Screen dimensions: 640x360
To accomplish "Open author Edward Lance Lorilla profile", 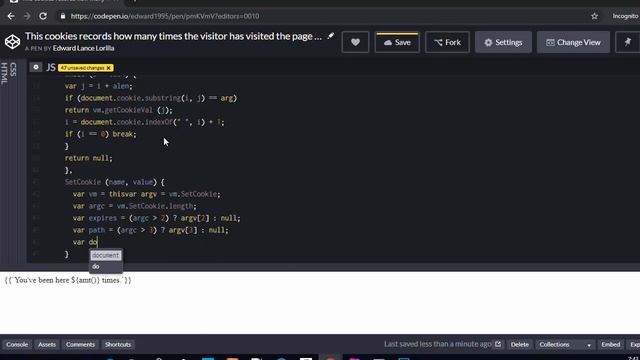I will pyautogui.click(x=83, y=48).
